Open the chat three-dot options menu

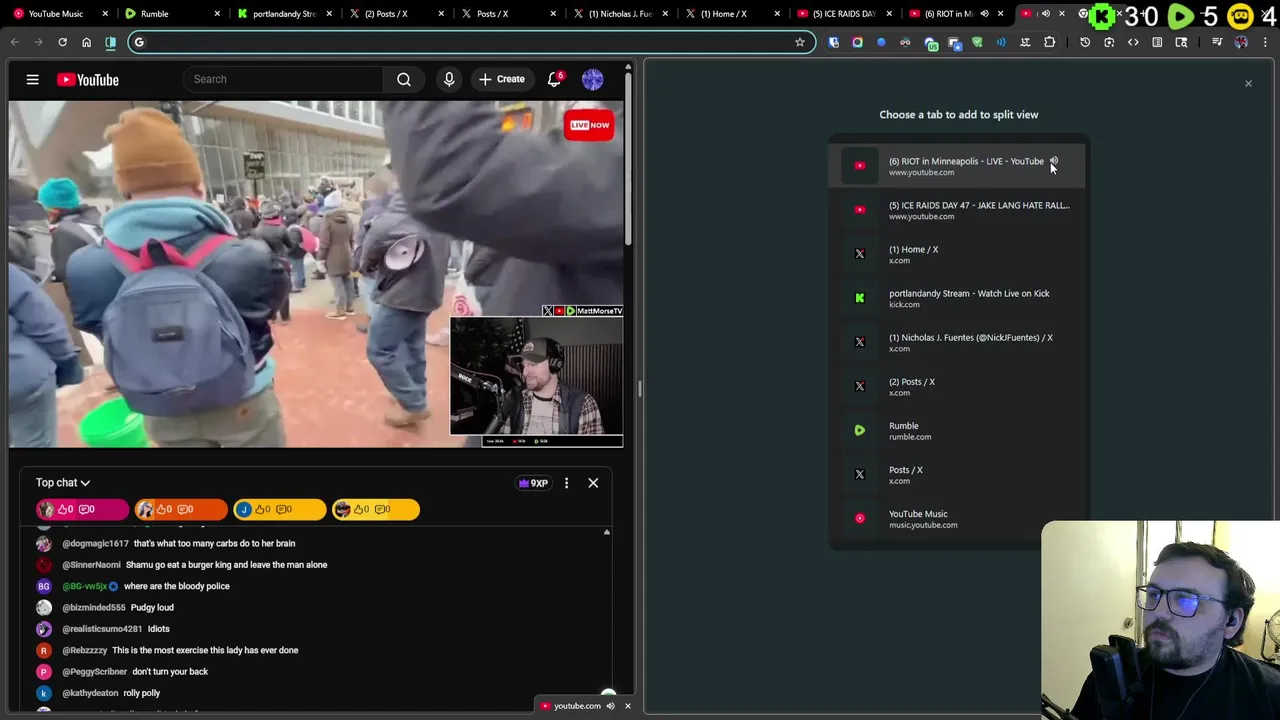click(x=566, y=483)
